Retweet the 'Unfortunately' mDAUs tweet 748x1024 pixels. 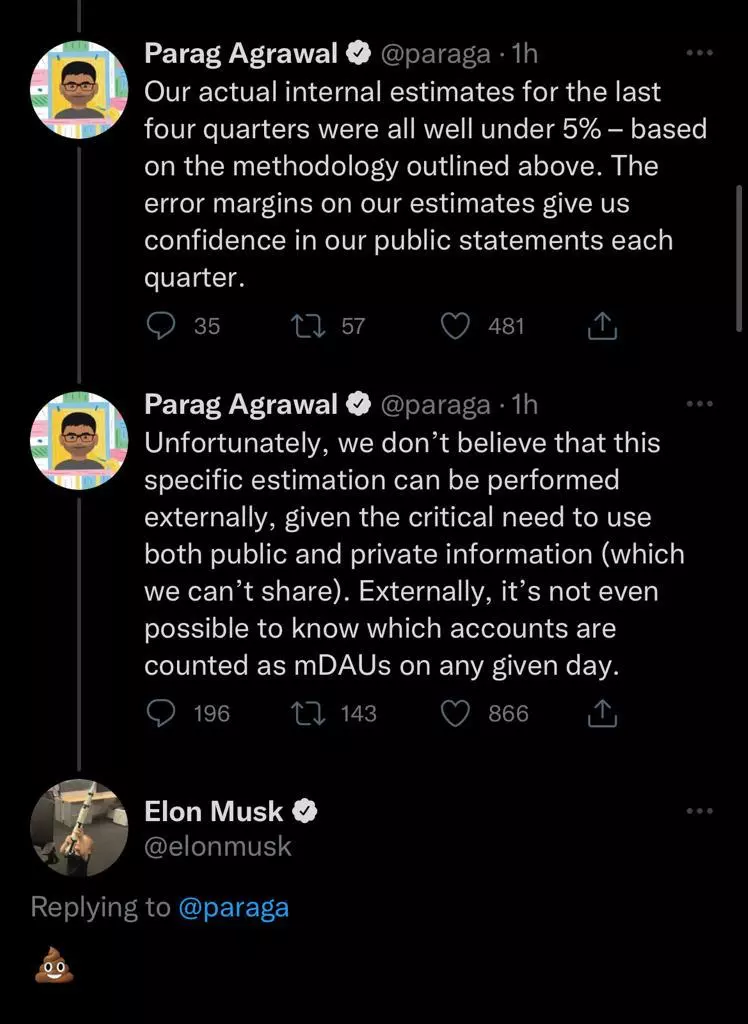click(301, 713)
